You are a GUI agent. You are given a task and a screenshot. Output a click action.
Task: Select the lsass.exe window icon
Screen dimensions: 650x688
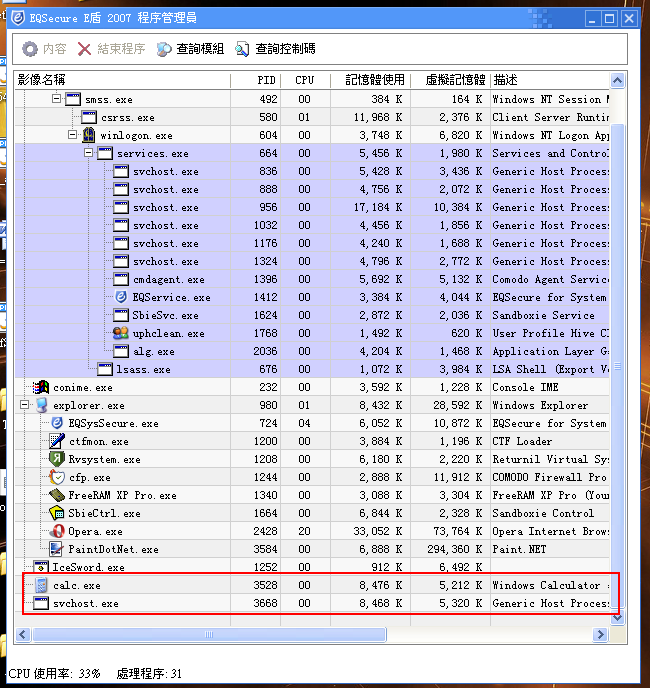coord(105,369)
